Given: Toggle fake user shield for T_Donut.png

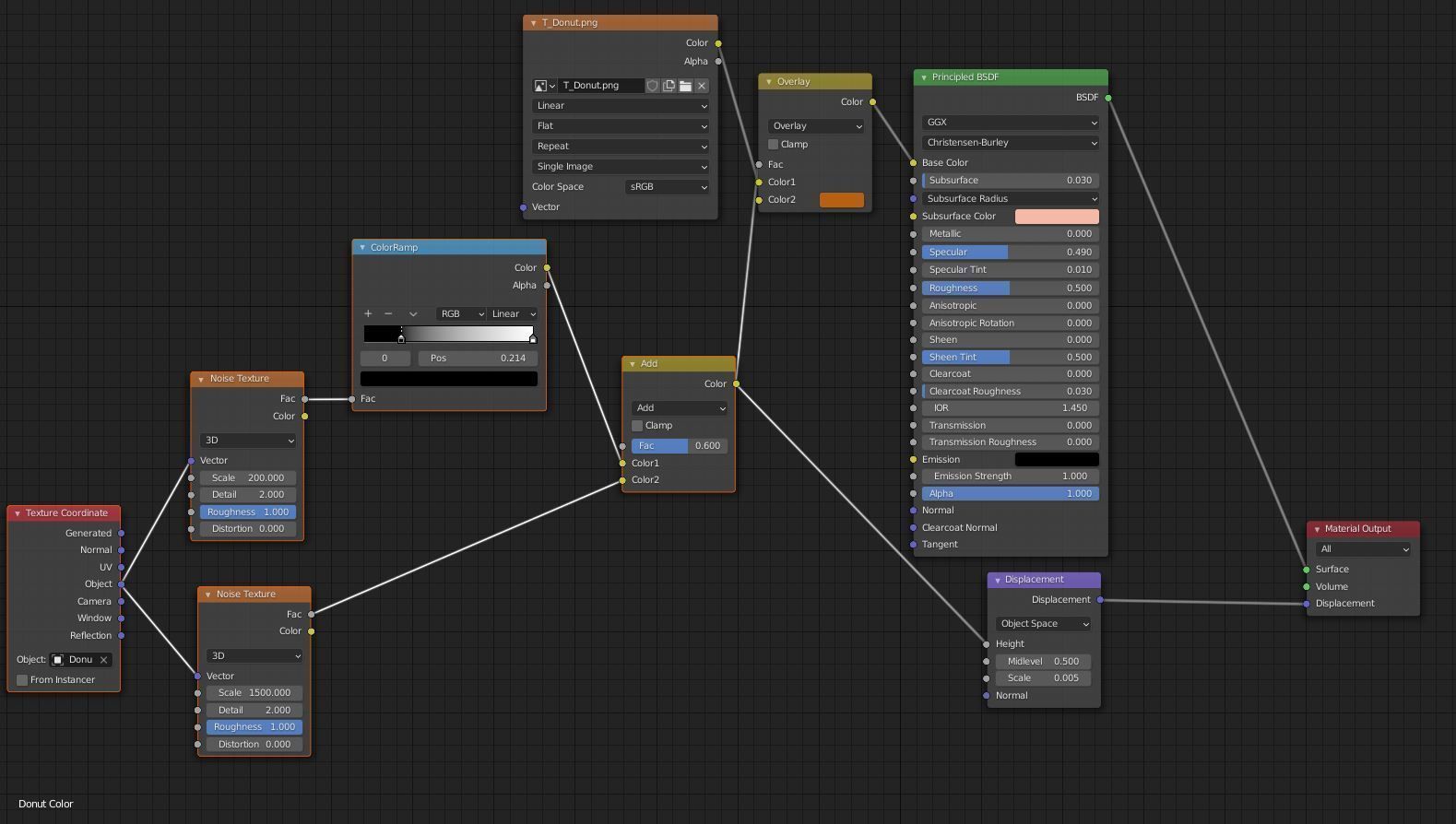Looking at the screenshot, I should point(653,86).
